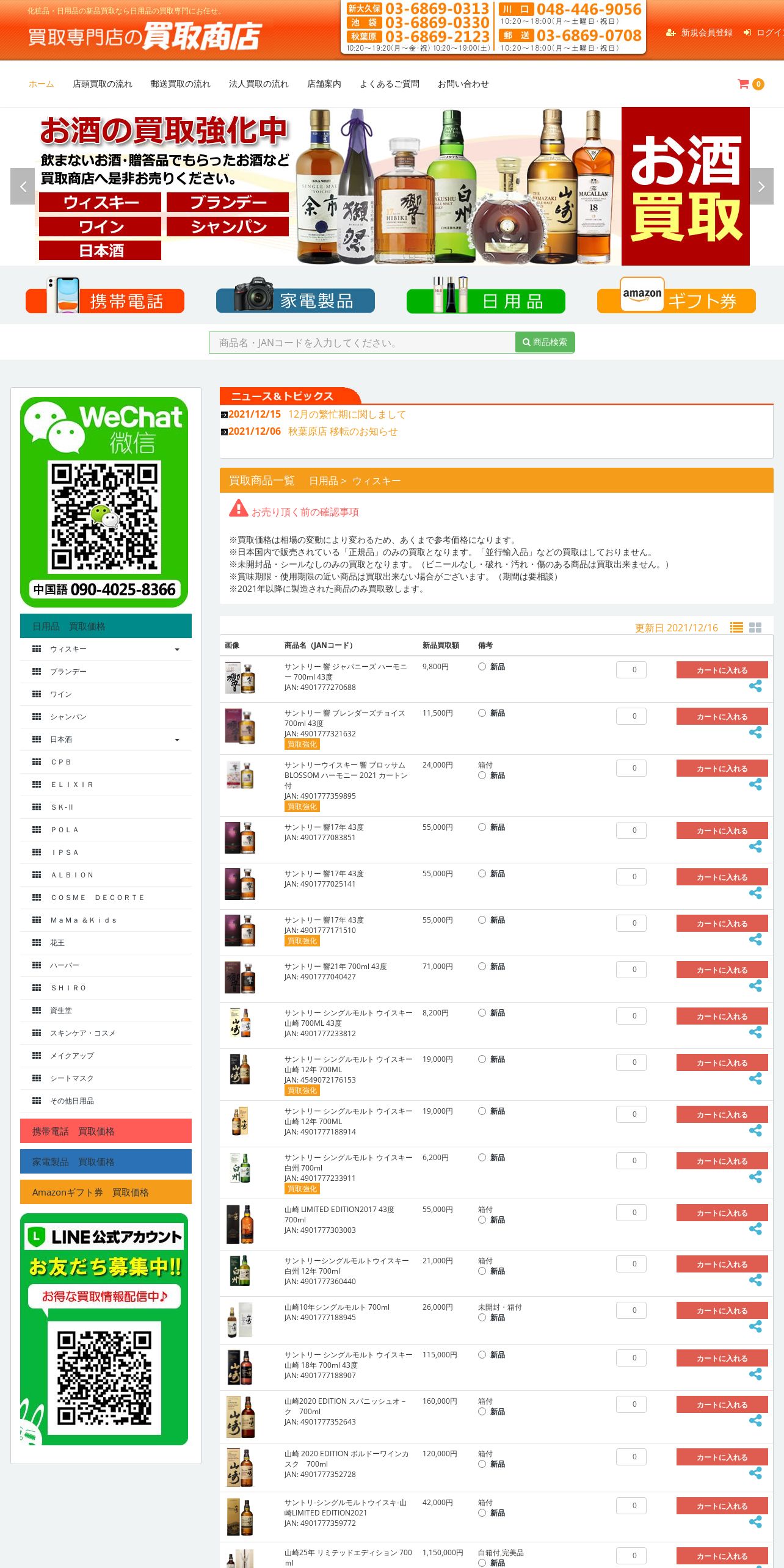Click quantity field for 白州 12年 700ml
Screen dimensions: 784x1568
point(631,1264)
